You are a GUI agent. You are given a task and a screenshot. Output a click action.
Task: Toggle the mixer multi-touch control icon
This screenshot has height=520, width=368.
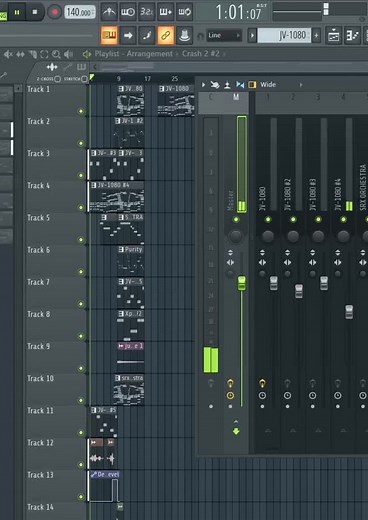tap(215, 85)
